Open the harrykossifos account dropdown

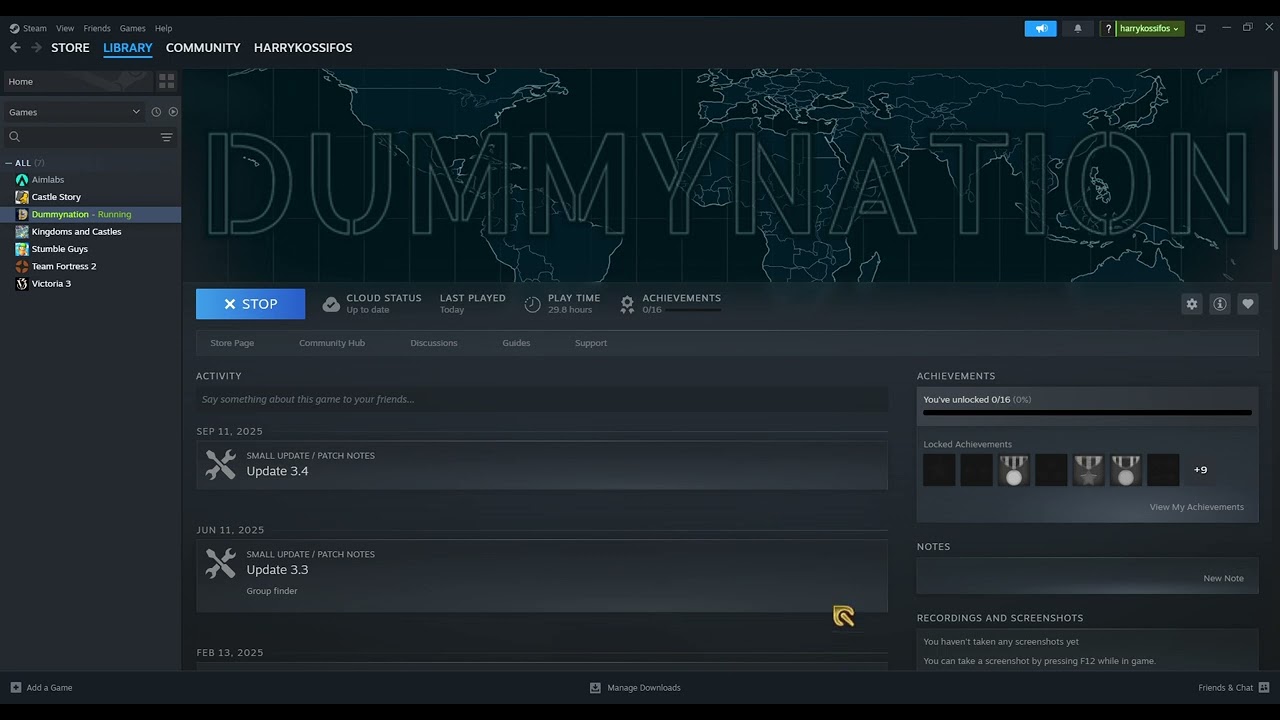tap(1150, 28)
